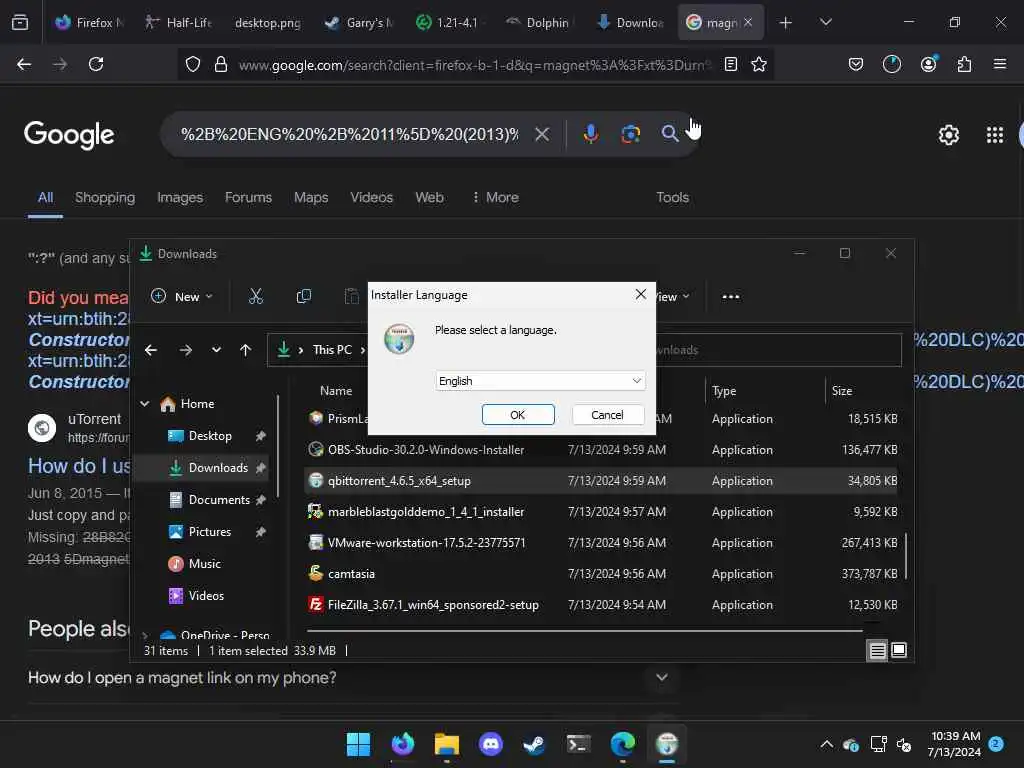The height and width of the screenshot is (768, 1024).
Task: Open Documents in Explorer sidebar
Action: tap(219, 500)
